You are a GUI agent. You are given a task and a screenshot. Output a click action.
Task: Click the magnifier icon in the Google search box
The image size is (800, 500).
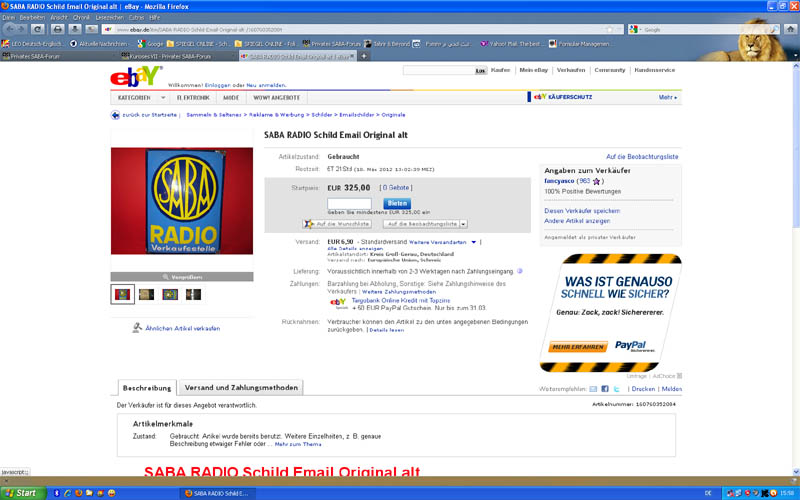point(774,30)
